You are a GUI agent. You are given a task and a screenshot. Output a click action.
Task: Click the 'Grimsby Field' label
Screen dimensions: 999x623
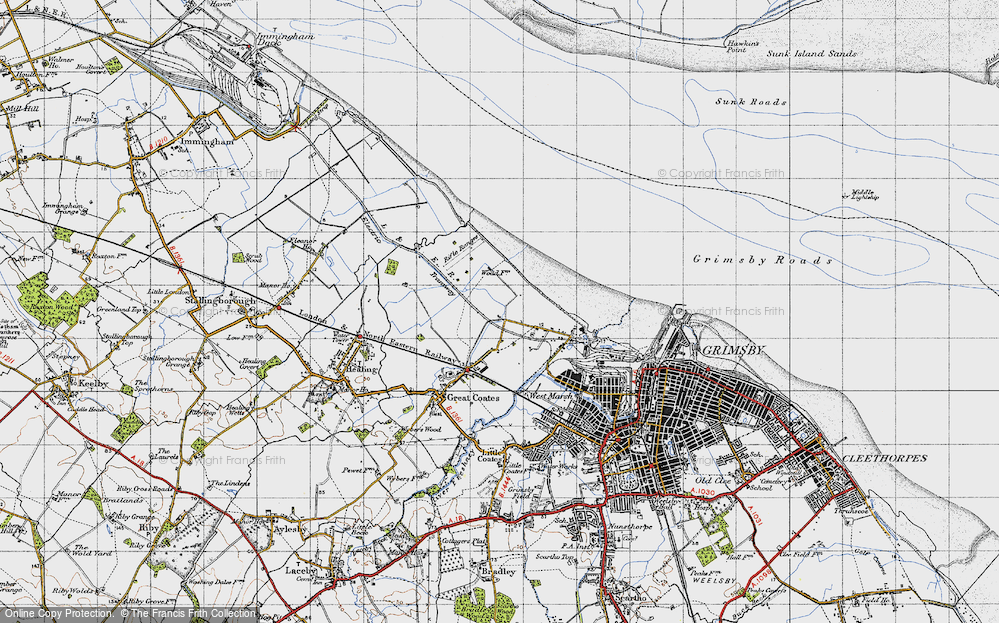519,492
